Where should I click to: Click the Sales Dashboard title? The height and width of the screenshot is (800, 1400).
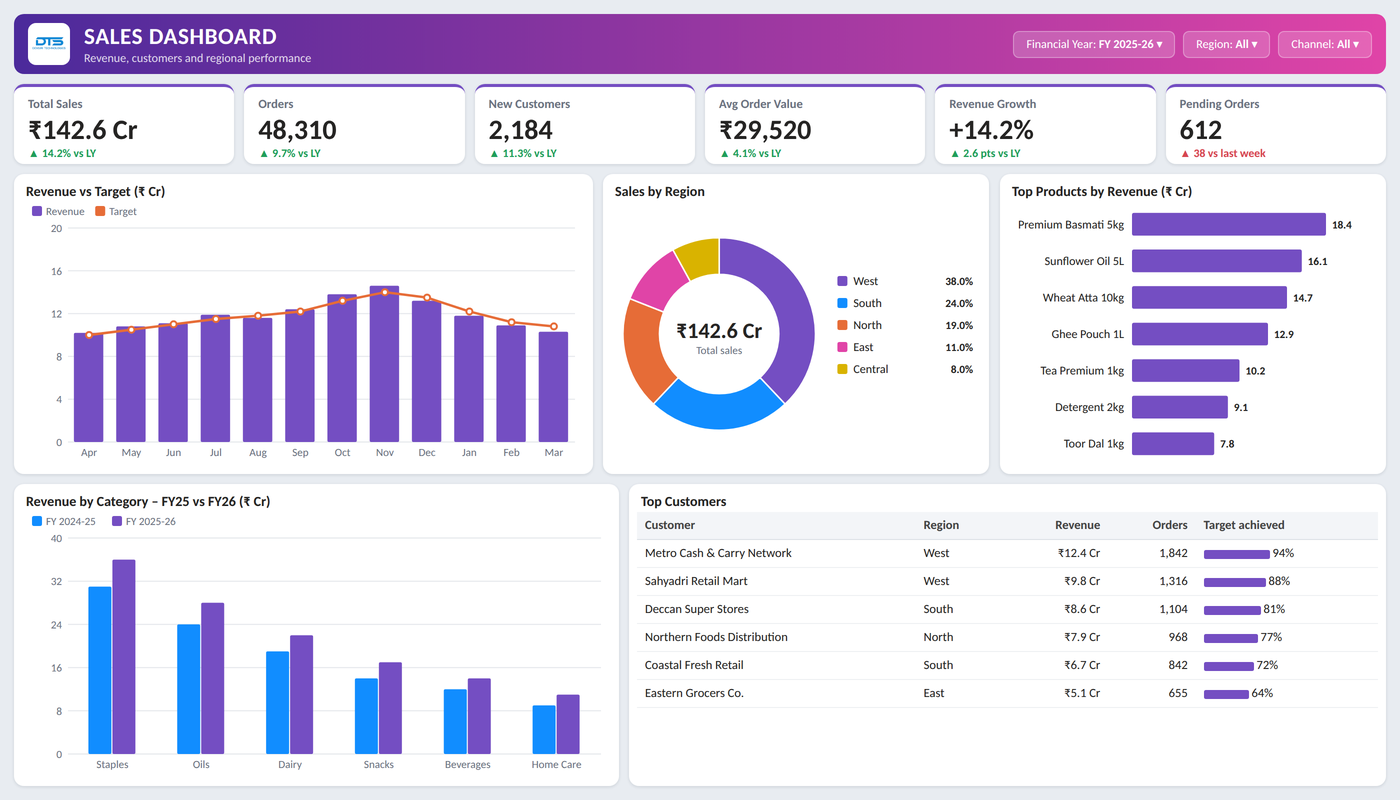tap(180, 37)
